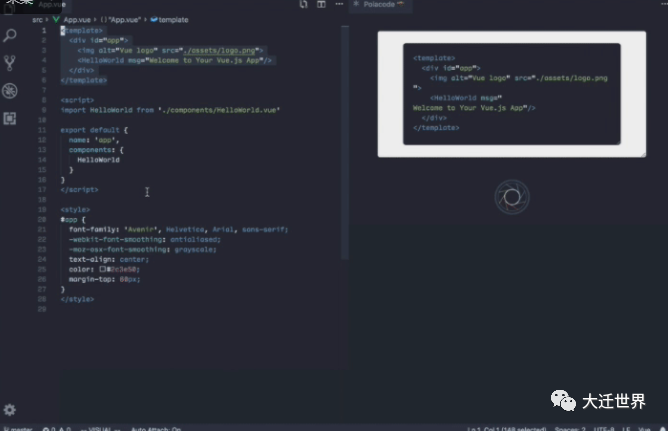Click the open changes icon in editor toolbar

303,4
